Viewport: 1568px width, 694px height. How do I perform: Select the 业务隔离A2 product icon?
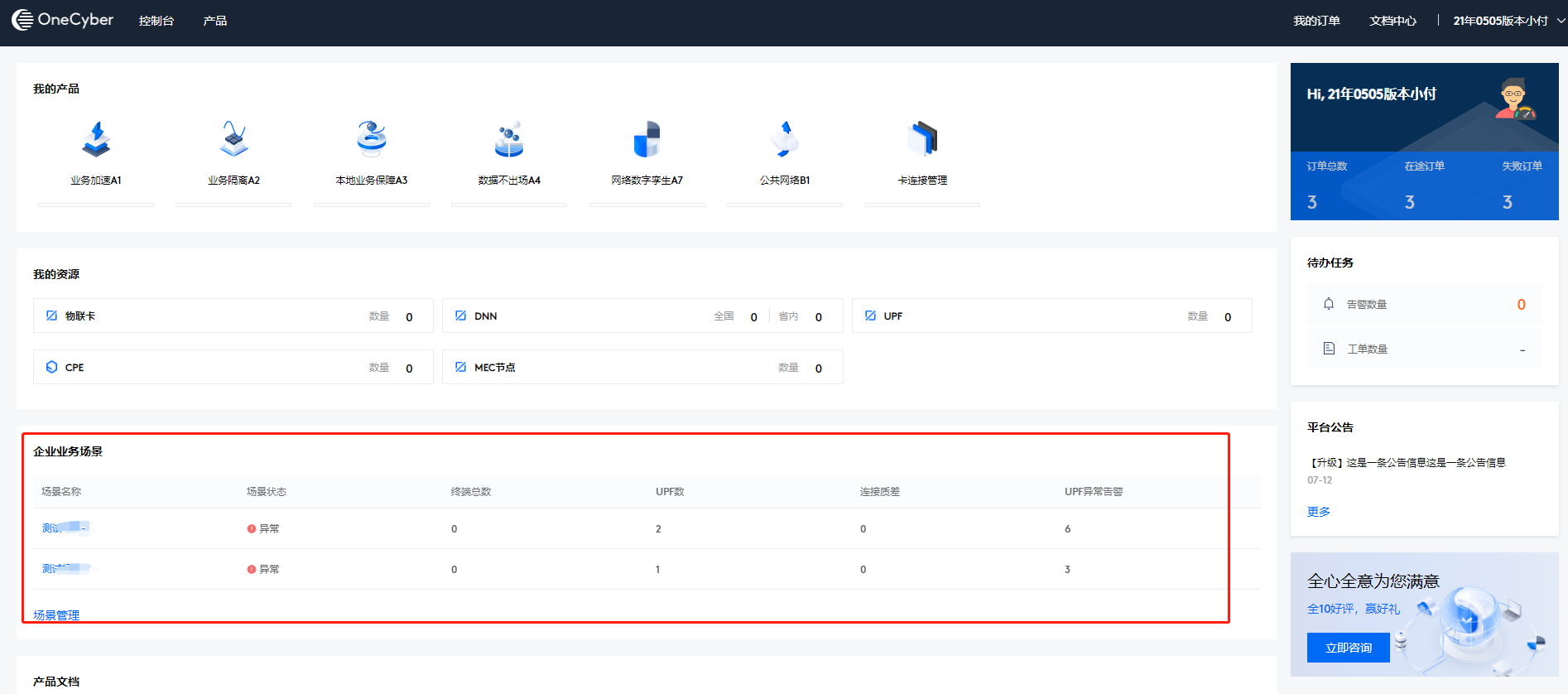(233, 139)
